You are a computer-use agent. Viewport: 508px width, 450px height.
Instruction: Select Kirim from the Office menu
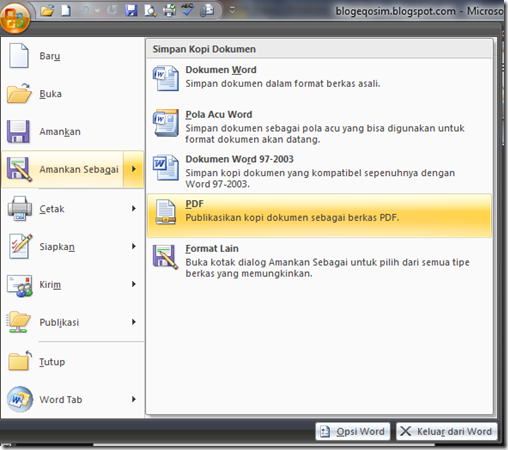click(x=72, y=284)
